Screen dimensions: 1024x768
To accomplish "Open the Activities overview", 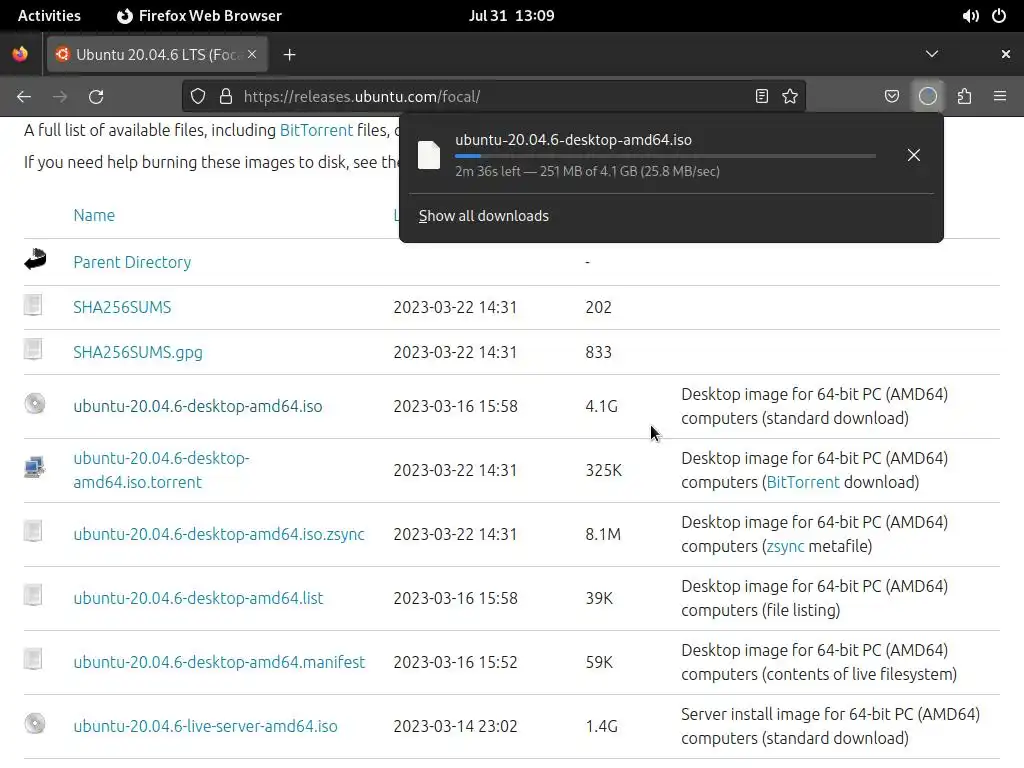I will click(x=49, y=16).
